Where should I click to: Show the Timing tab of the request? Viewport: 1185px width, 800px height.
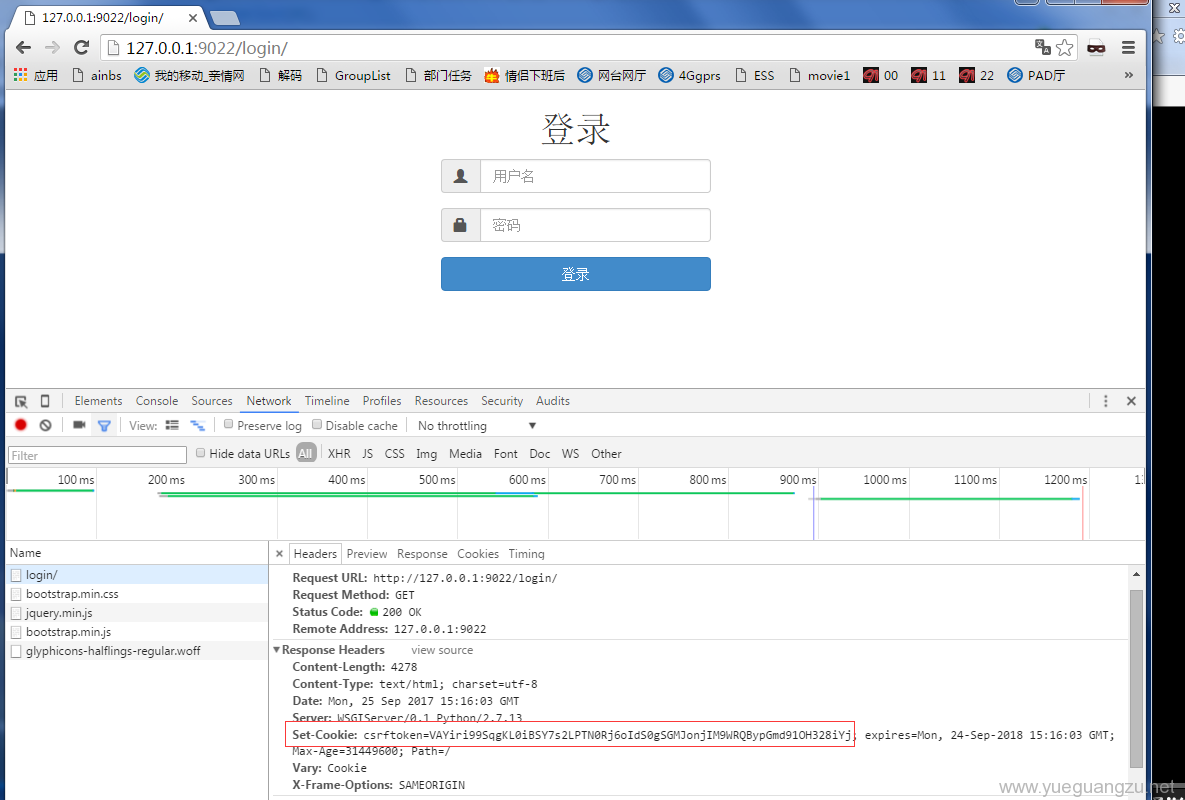pos(527,554)
